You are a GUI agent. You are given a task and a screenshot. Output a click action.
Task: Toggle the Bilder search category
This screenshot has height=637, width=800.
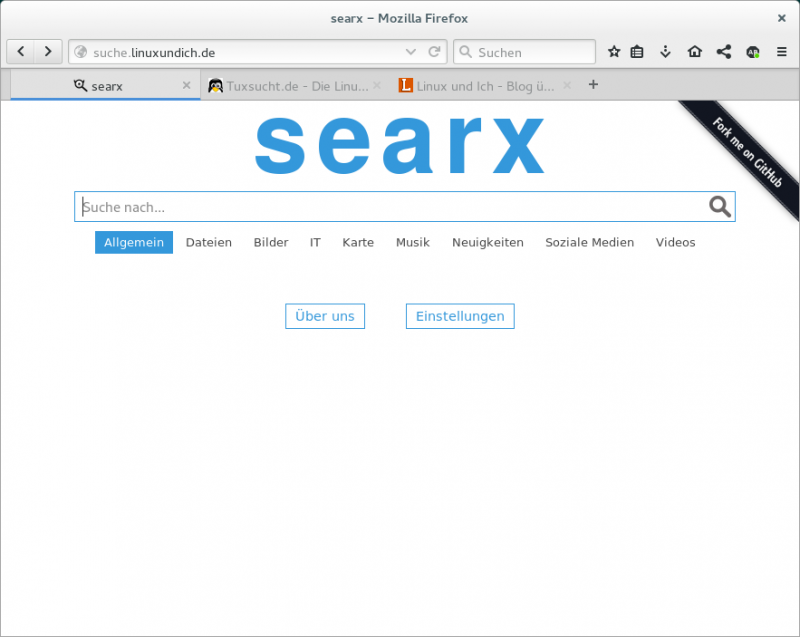(x=270, y=242)
